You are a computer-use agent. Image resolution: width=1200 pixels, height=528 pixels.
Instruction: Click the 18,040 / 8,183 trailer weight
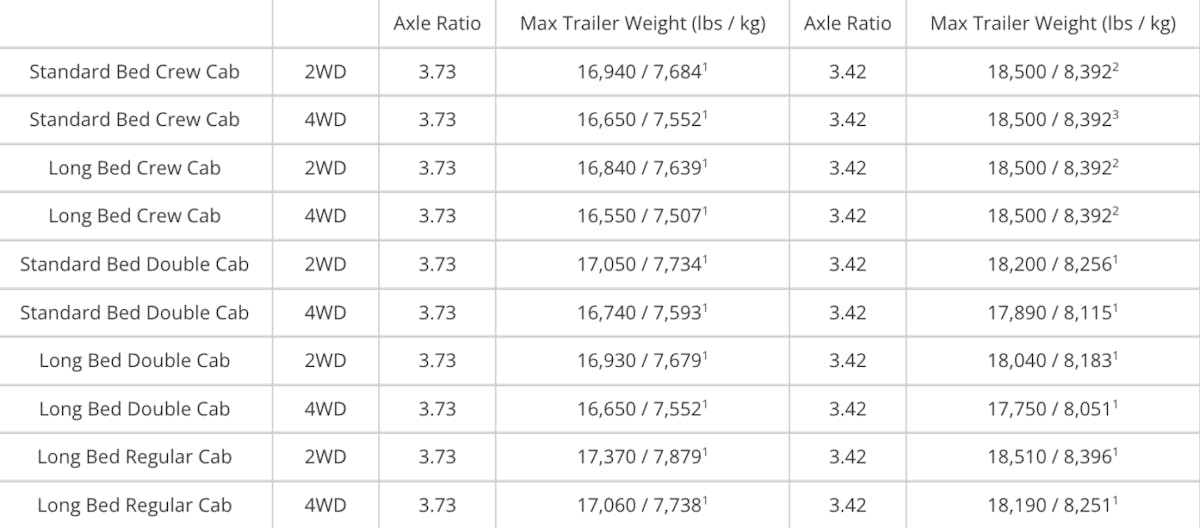1052,361
